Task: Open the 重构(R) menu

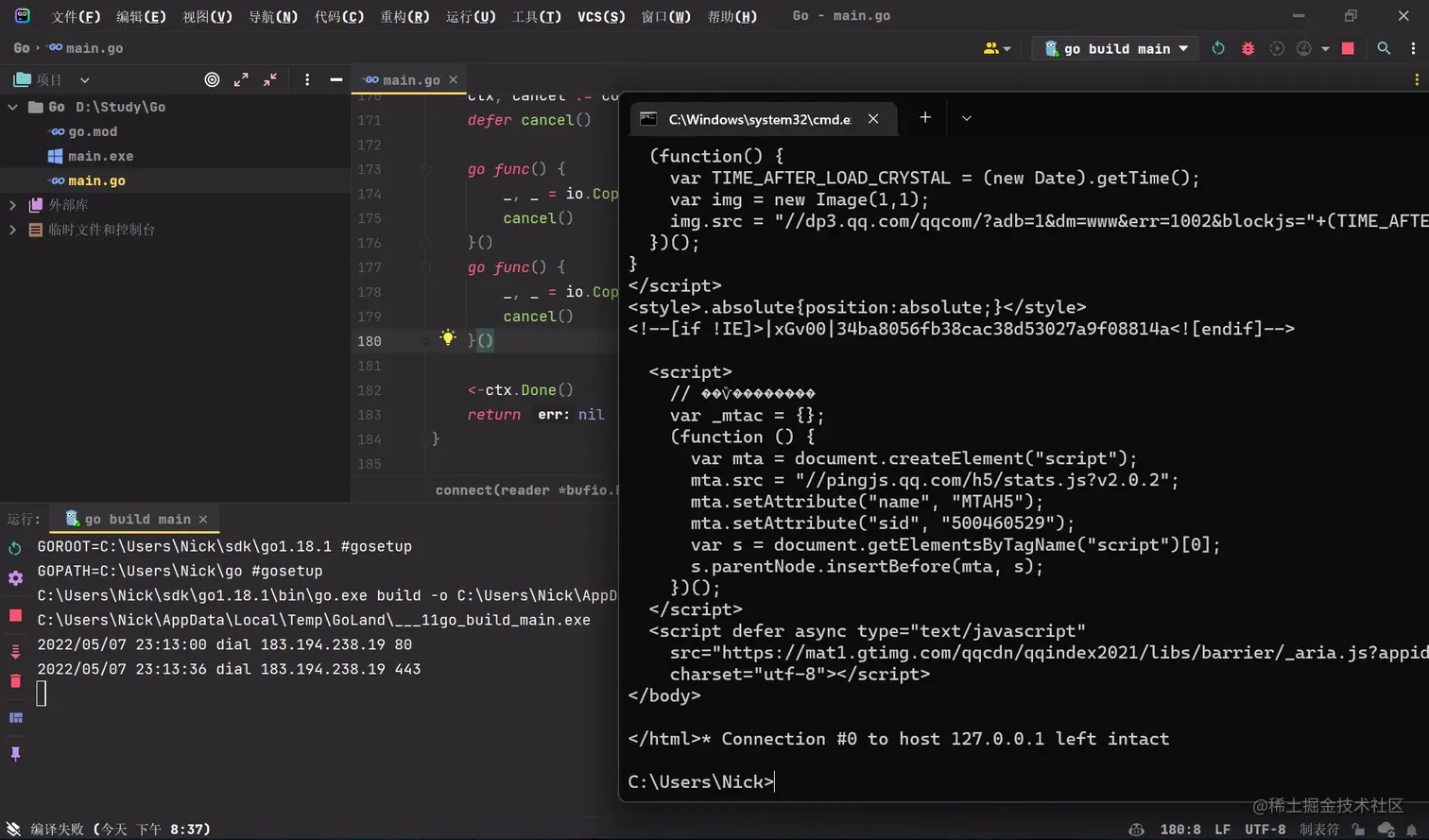Action: pyautogui.click(x=405, y=16)
